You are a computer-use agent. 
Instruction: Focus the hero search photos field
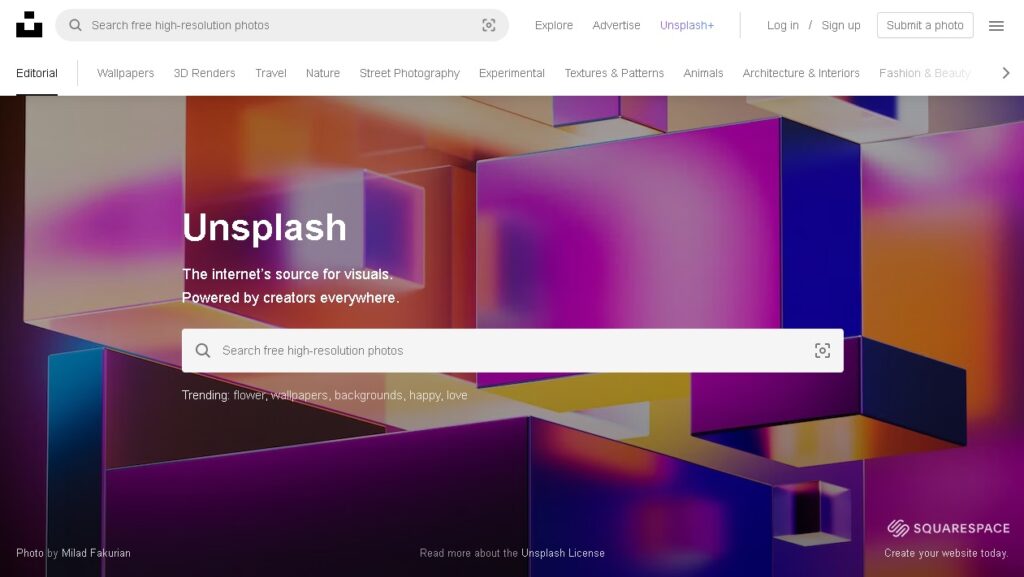click(x=513, y=351)
